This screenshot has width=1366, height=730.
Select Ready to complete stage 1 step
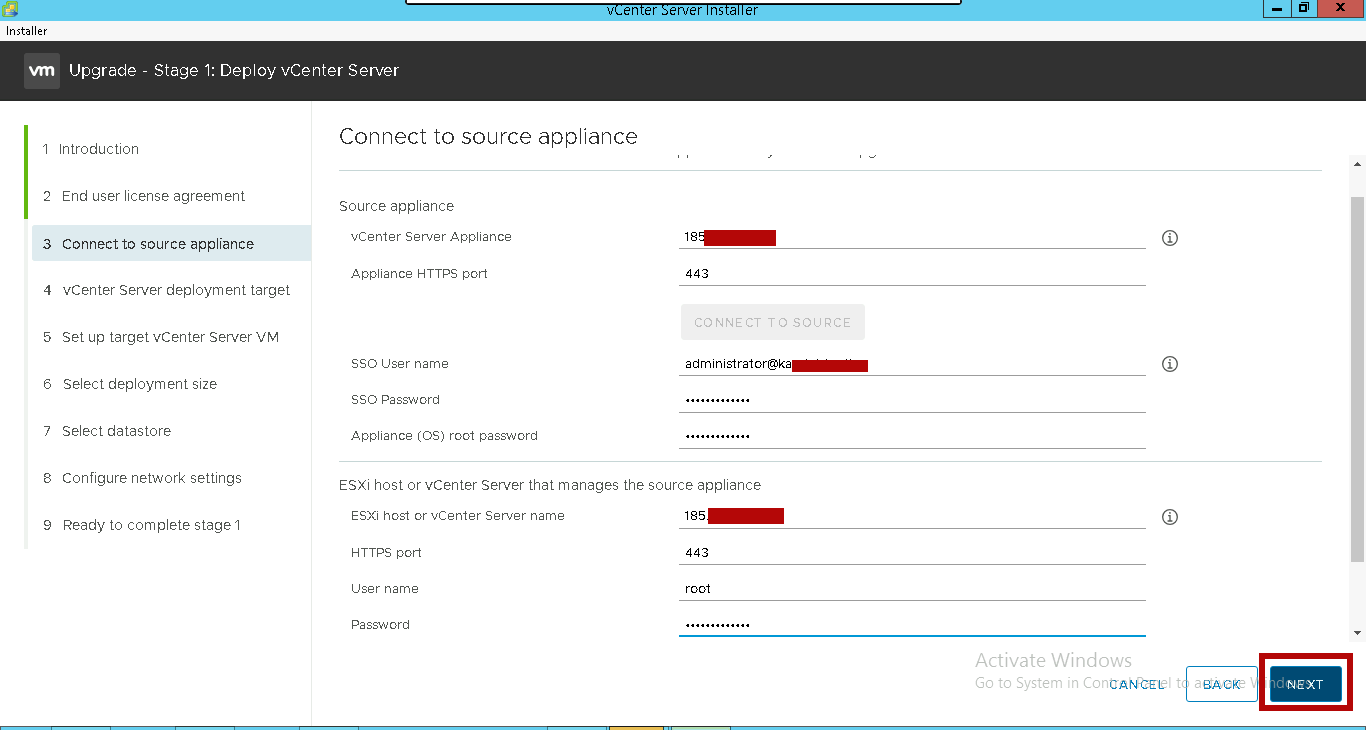pyautogui.click(x=141, y=525)
